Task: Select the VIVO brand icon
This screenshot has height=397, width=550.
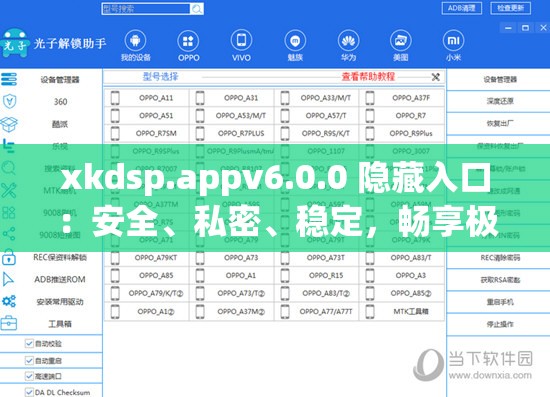Action: (241, 41)
